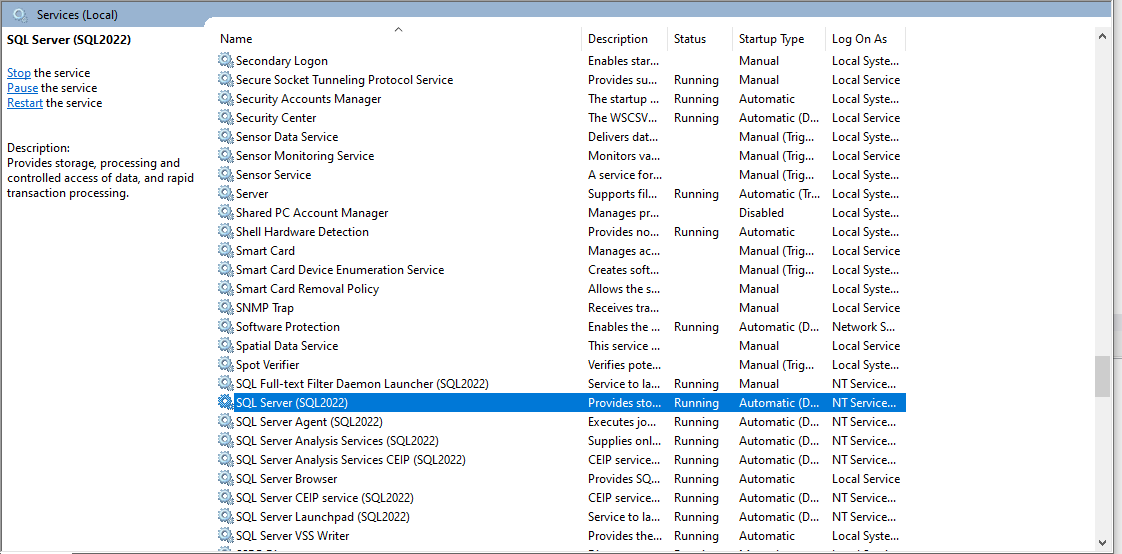This screenshot has height=554, width=1122.
Task: Click the vertical scrollbar thumb
Action: pos(1102,376)
